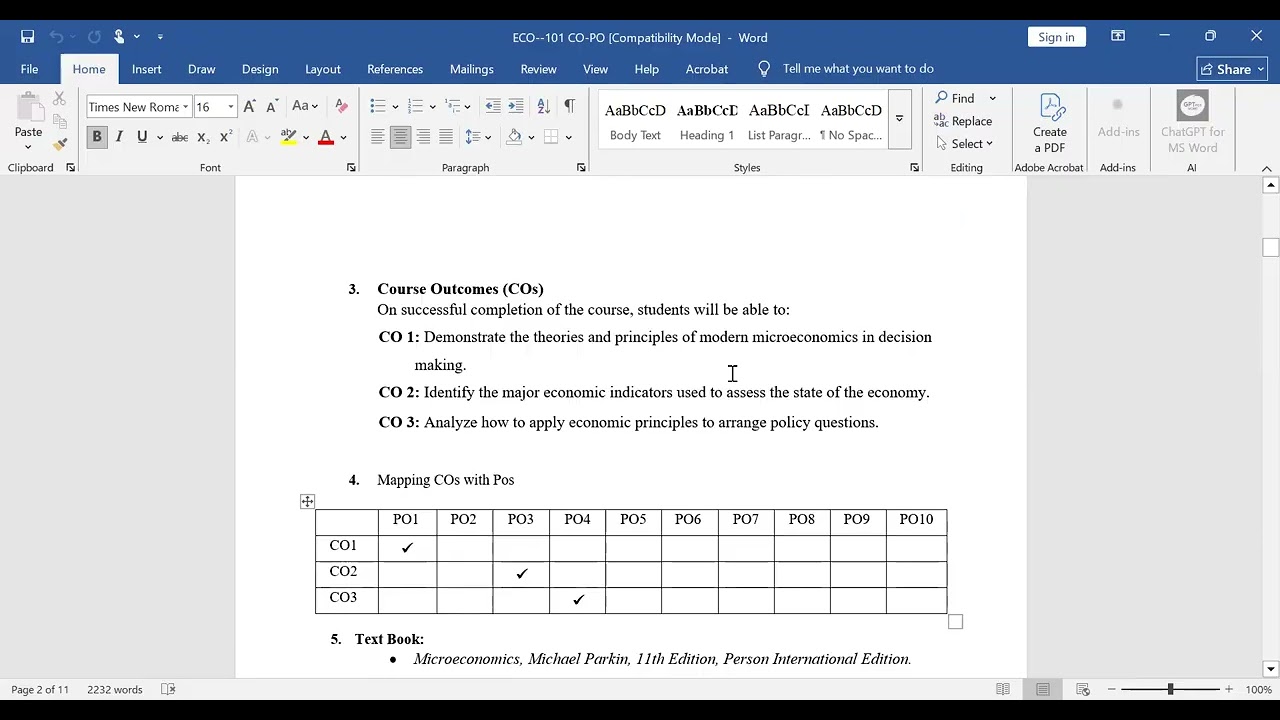This screenshot has width=1280, height=720.
Task: Create a PDF with Adobe Acrobat
Action: point(1050,122)
